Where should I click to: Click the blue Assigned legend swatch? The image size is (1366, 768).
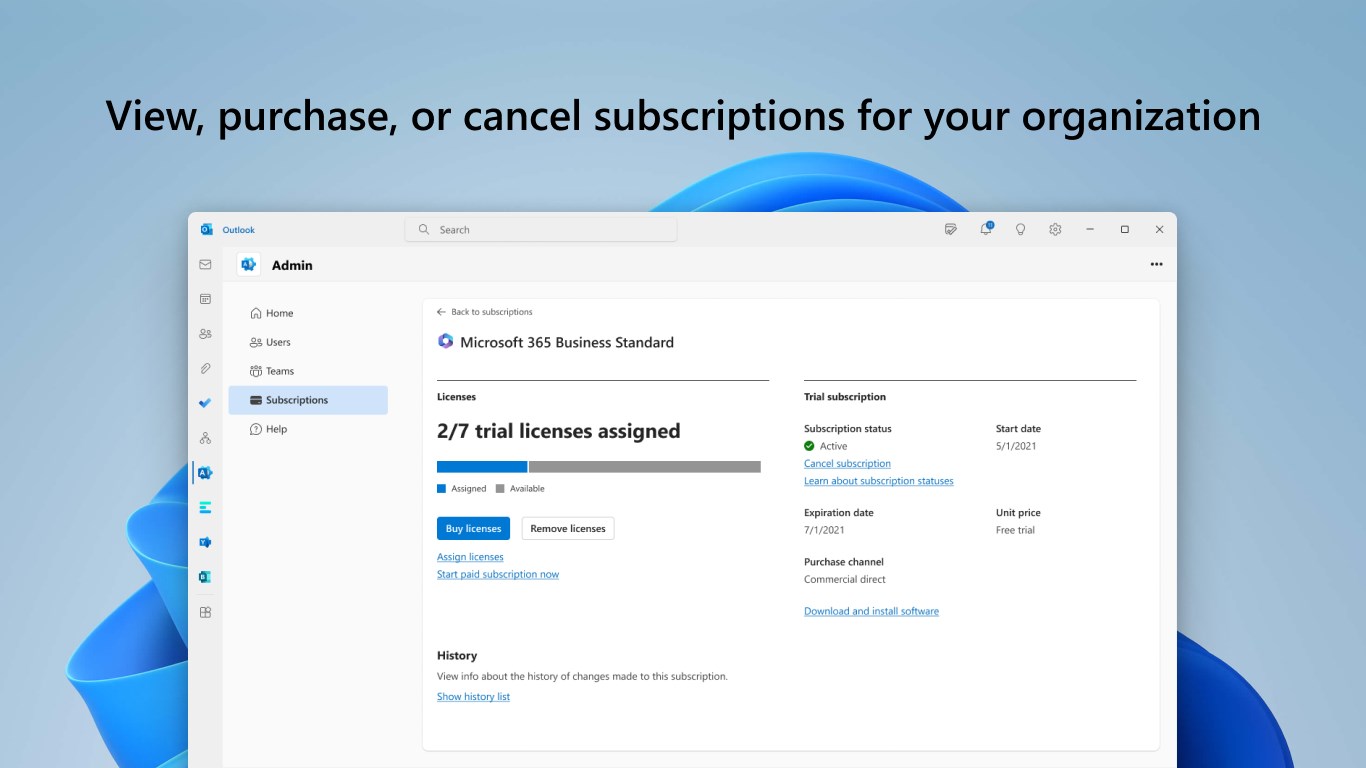pos(441,489)
